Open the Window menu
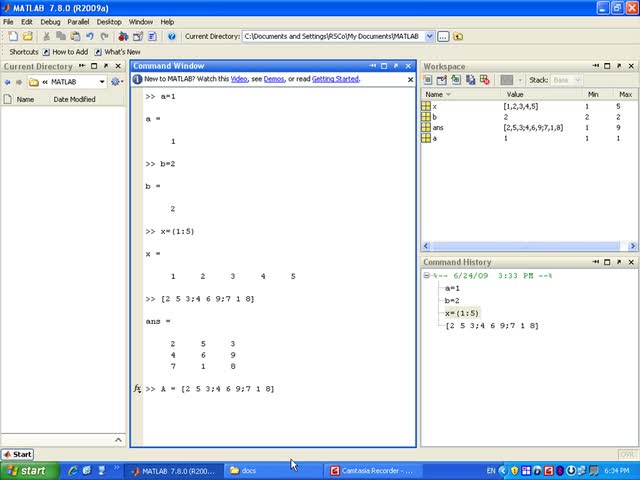Image resolution: width=640 pixels, height=480 pixels. pyautogui.click(x=141, y=22)
